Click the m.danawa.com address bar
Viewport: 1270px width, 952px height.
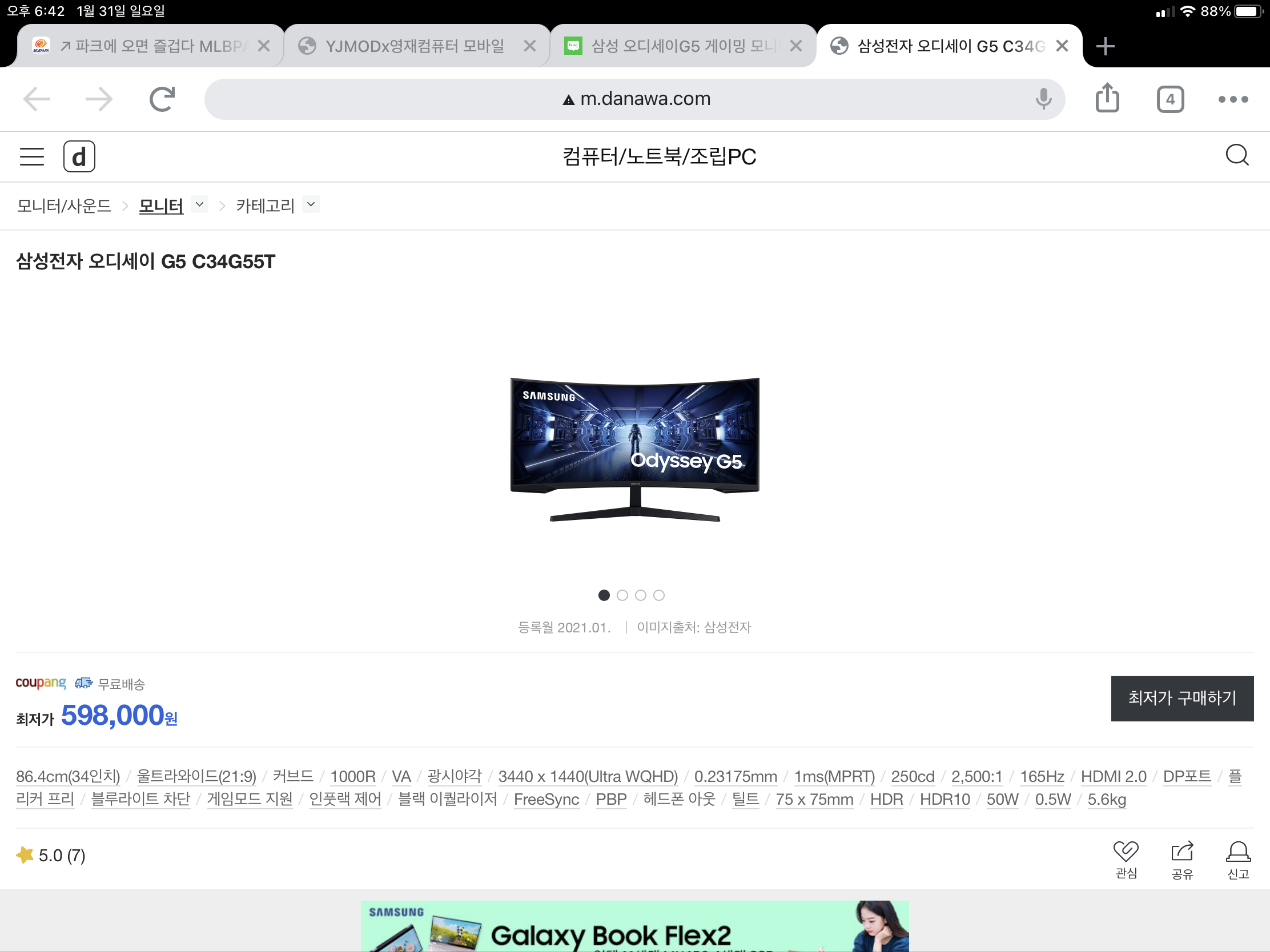(634, 99)
